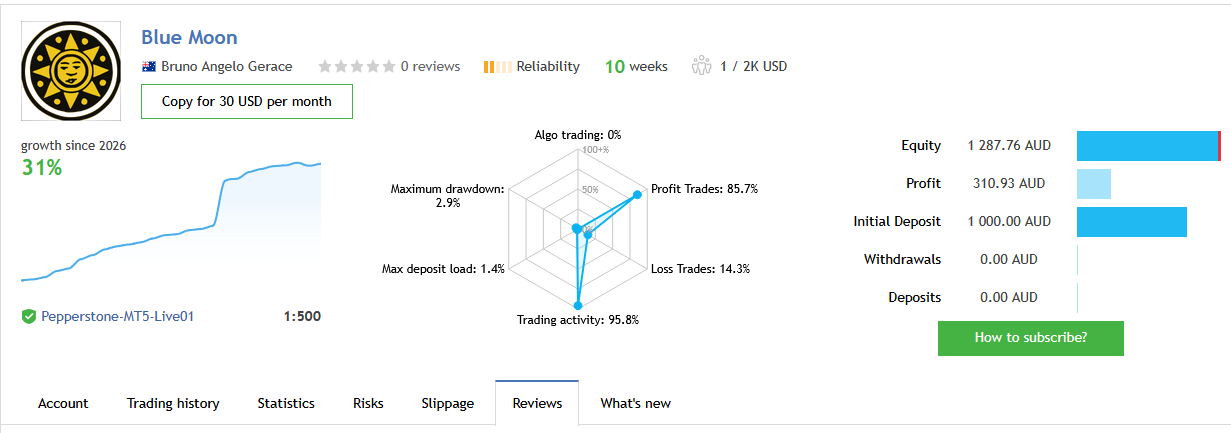Open the Pepperstone-MT5-Live01 server link
Viewport: 1231px width, 433px height.
117,317
